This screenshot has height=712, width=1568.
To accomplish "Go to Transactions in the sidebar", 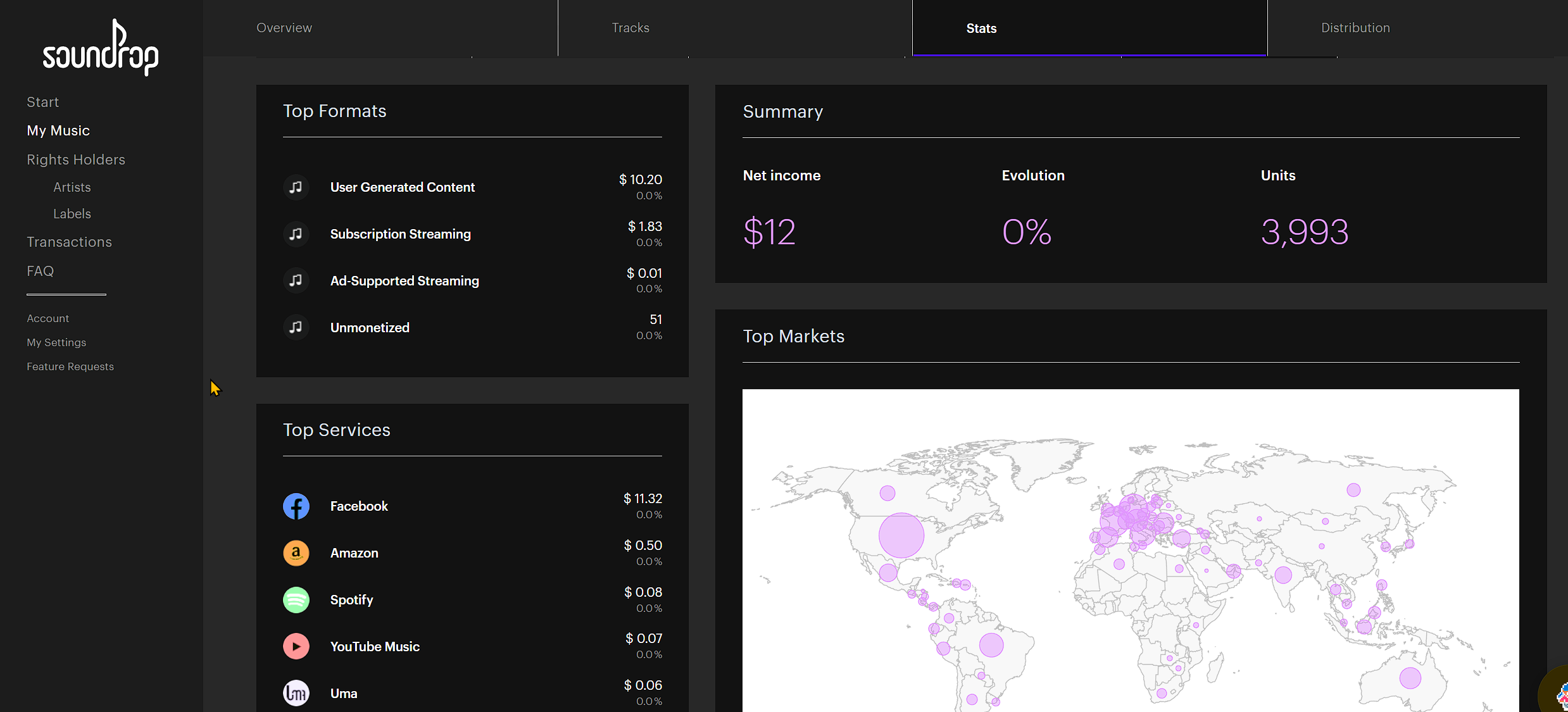I will click(x=69, y=242).
